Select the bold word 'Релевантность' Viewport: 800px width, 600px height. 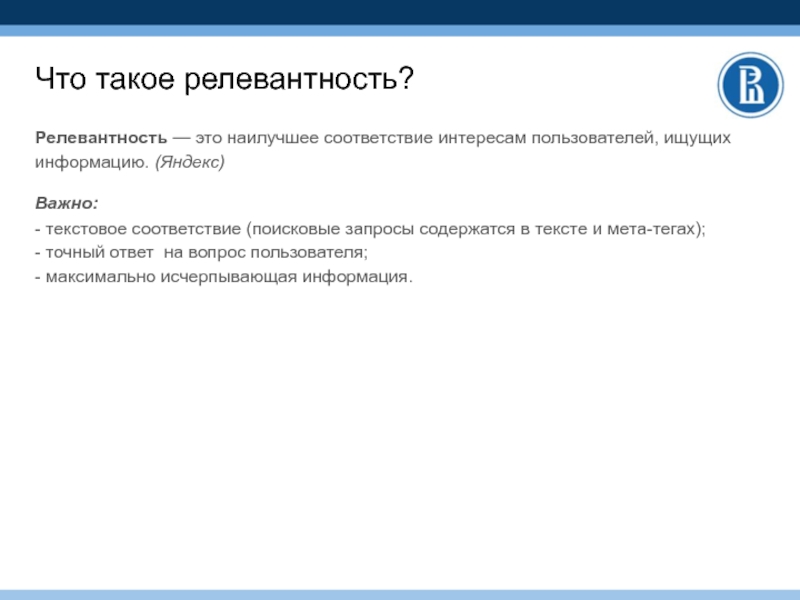pyautogui.click(x=101, y=138)
